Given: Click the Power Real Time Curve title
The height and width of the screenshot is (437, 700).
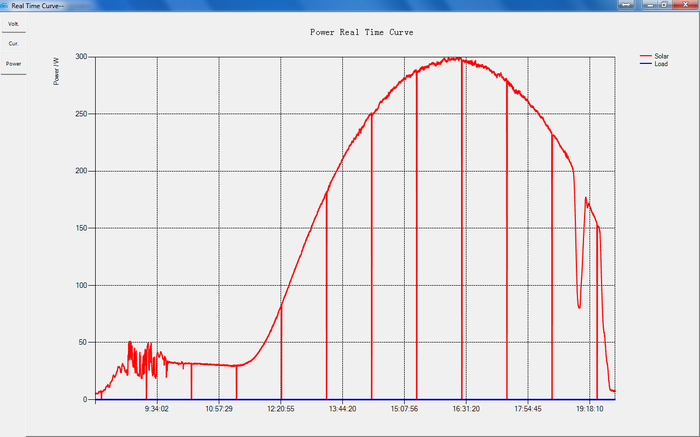Looking at the screenshot, I should (363, 32).
